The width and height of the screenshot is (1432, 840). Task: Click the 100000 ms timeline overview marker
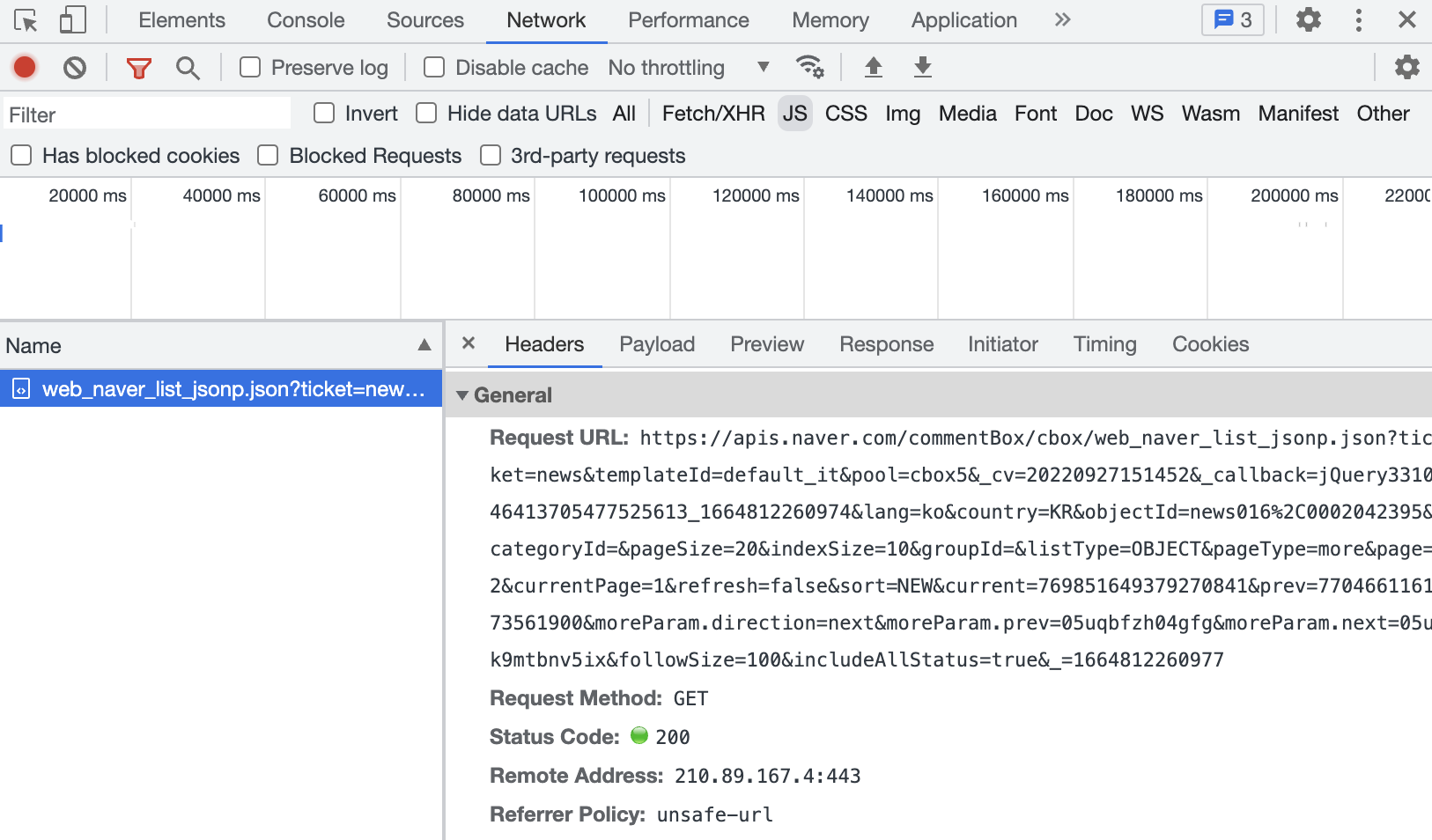622,195
